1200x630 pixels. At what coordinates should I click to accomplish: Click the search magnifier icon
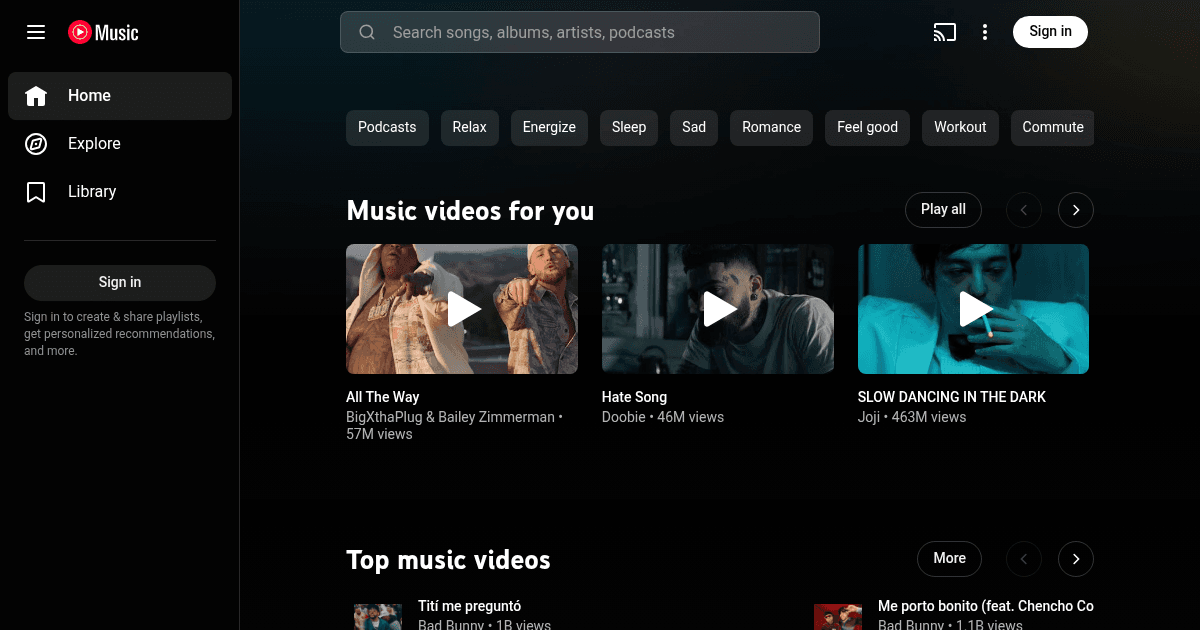point(366,32)
